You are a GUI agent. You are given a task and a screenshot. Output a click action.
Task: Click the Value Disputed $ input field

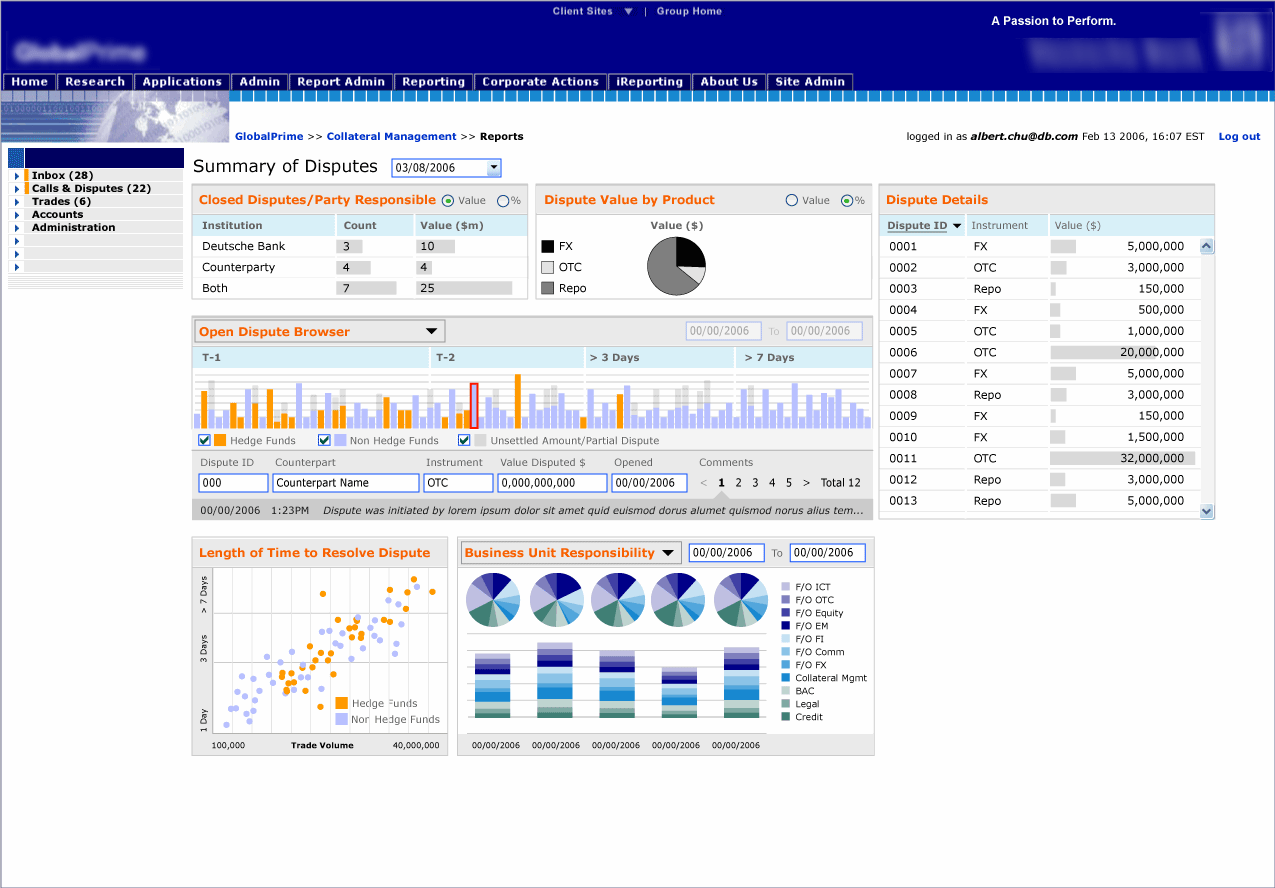pos(553,483)
